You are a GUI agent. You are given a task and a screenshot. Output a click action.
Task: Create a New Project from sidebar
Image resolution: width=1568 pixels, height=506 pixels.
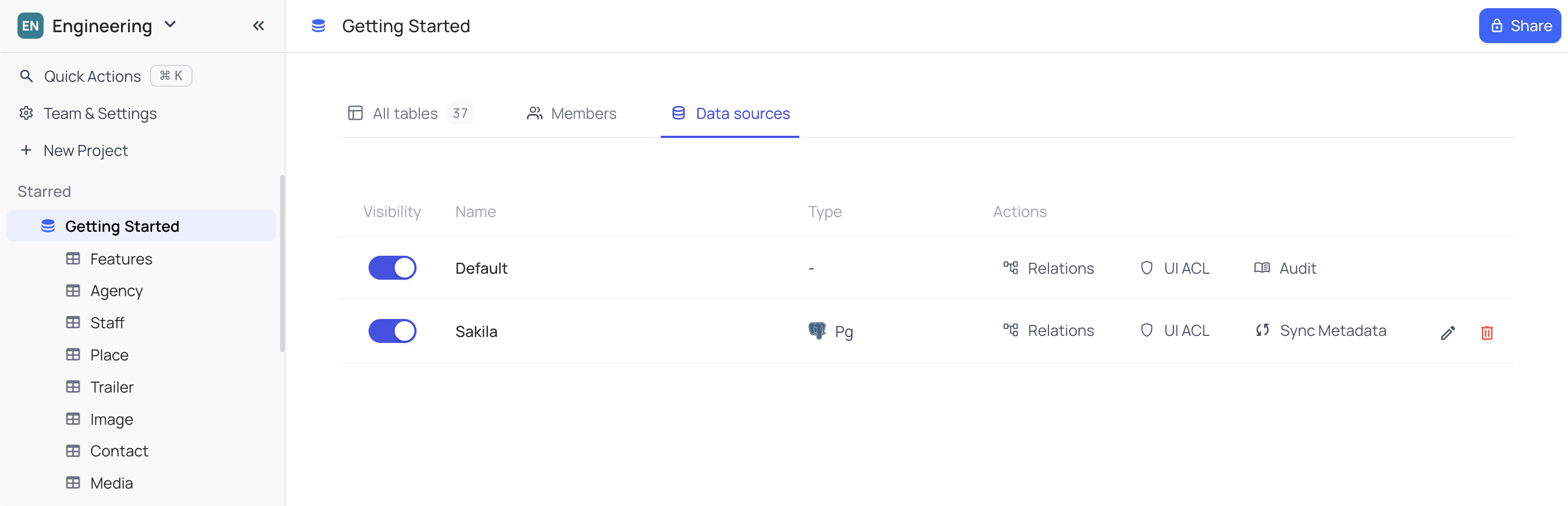tap(85, 150)
